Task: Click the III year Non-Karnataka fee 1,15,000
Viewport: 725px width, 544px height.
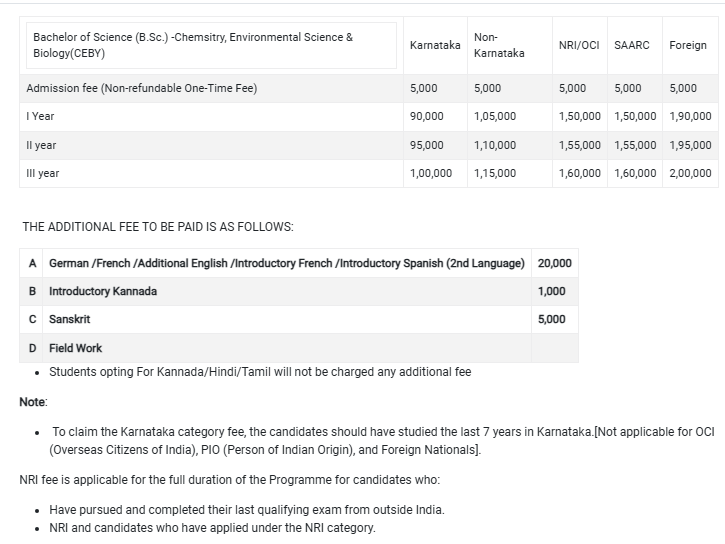Action: click(495, 173)
